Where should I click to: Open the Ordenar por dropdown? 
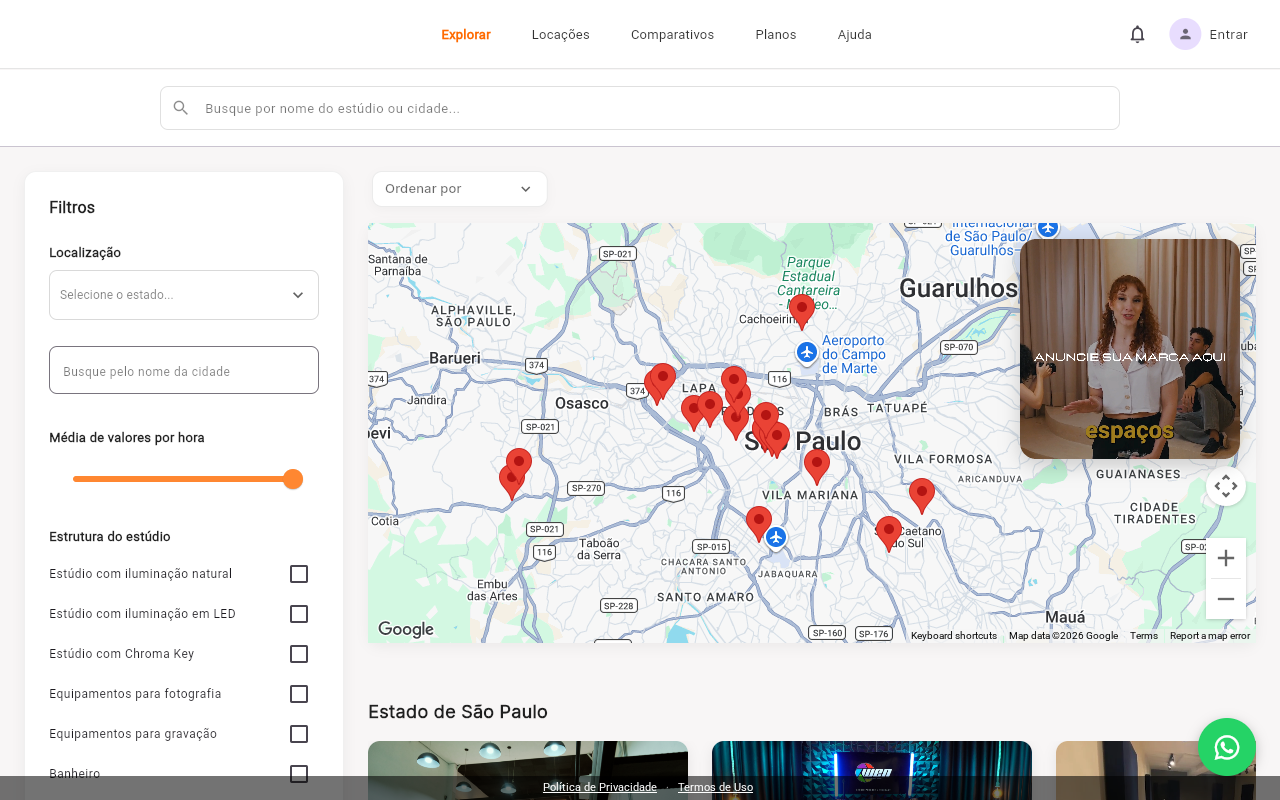(x=460, y=189)
